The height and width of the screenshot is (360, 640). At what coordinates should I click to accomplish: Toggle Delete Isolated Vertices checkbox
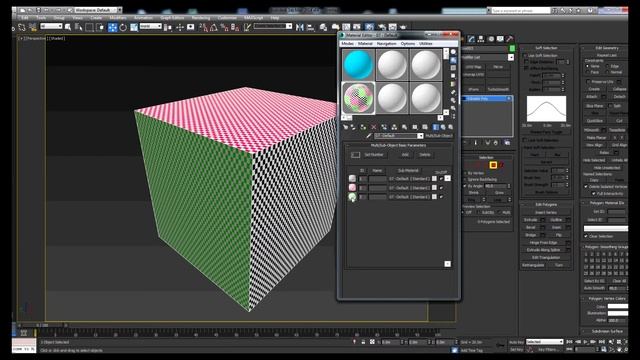[586, 187]
